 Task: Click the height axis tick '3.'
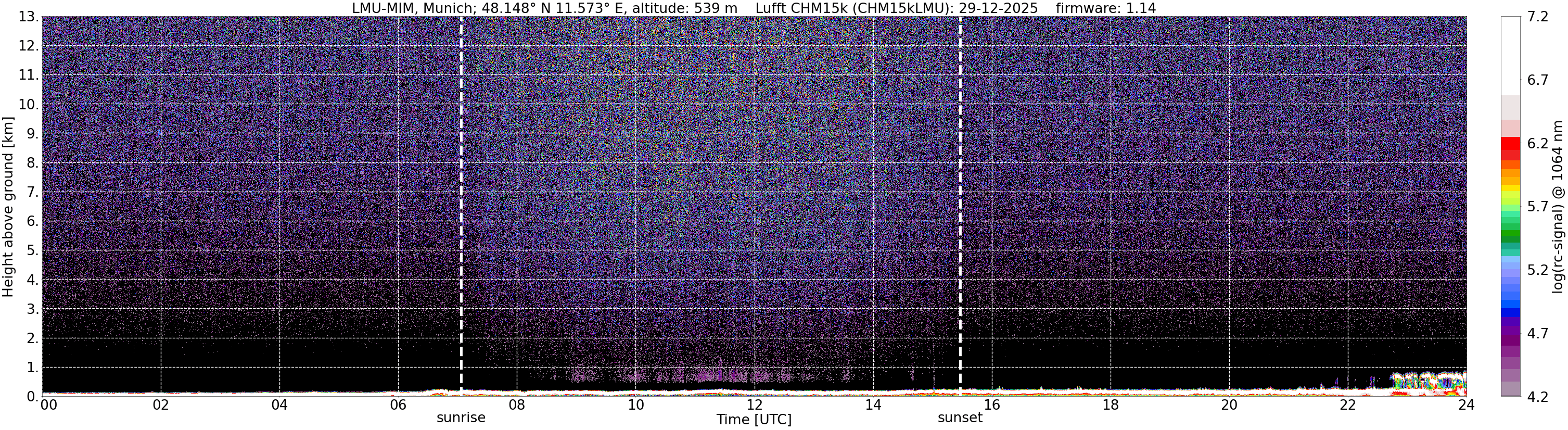(x=32, y=309)
